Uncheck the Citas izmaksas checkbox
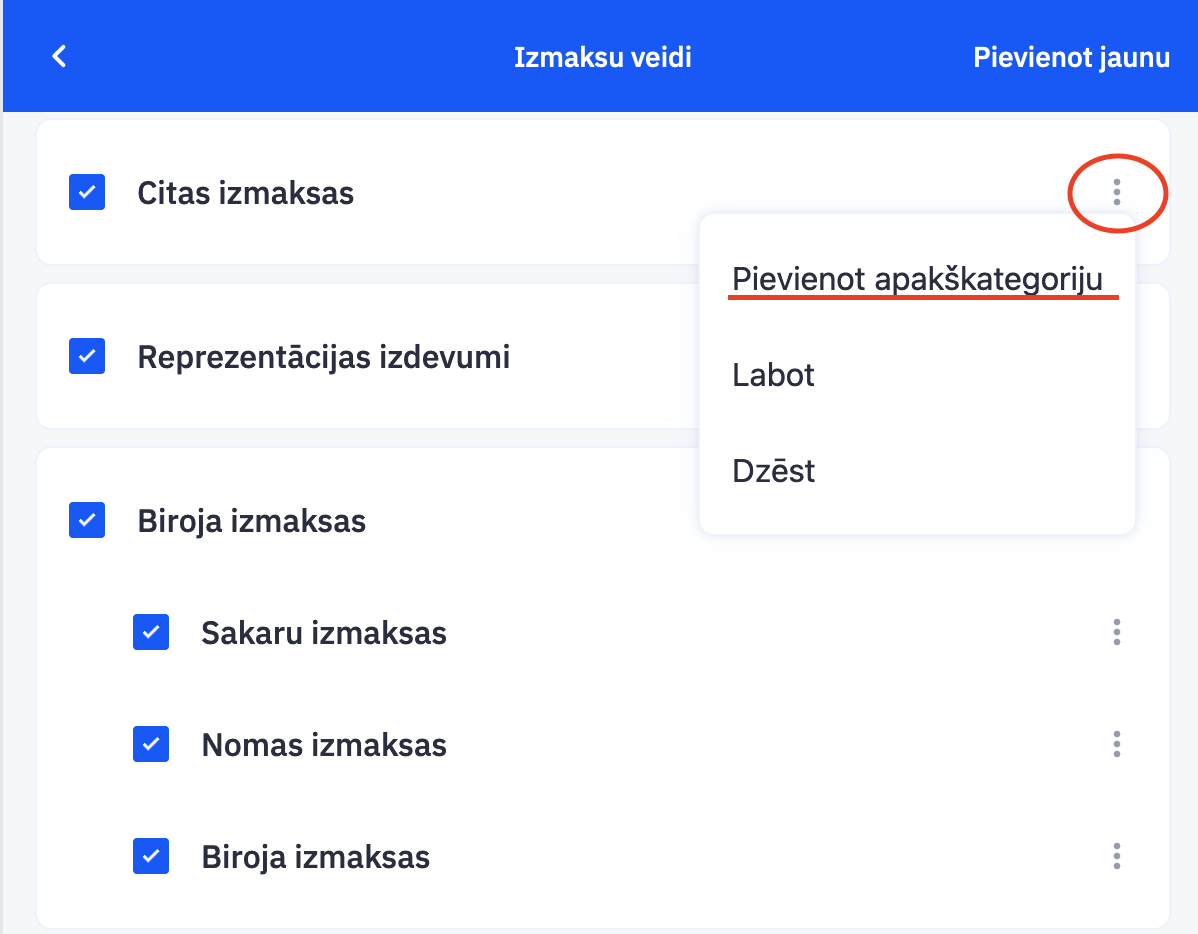Screen dimensions: 1198x934 [87, 192]
